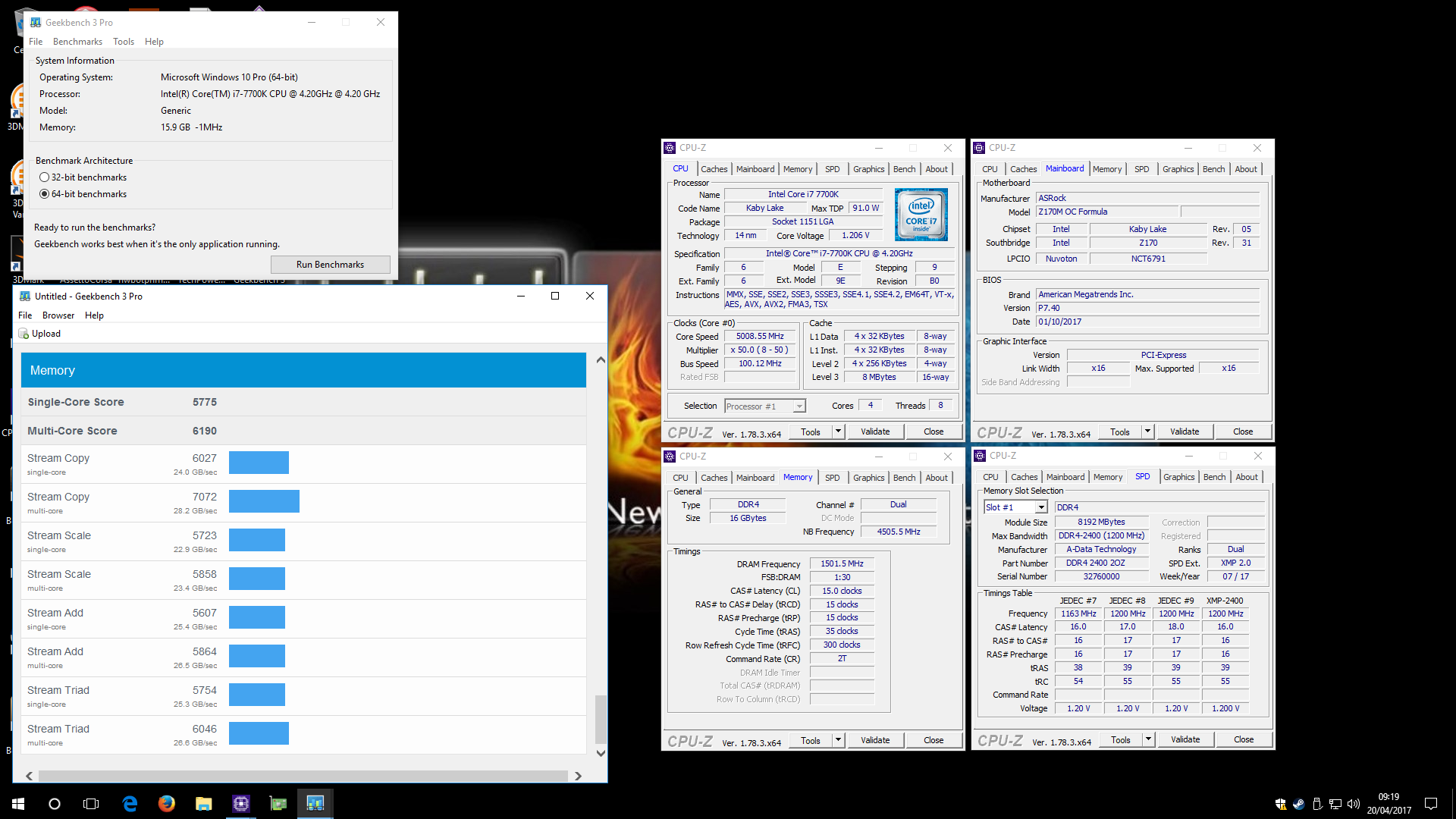Click the Geekbench 3 Pro title bar icon

click(36, 23)
